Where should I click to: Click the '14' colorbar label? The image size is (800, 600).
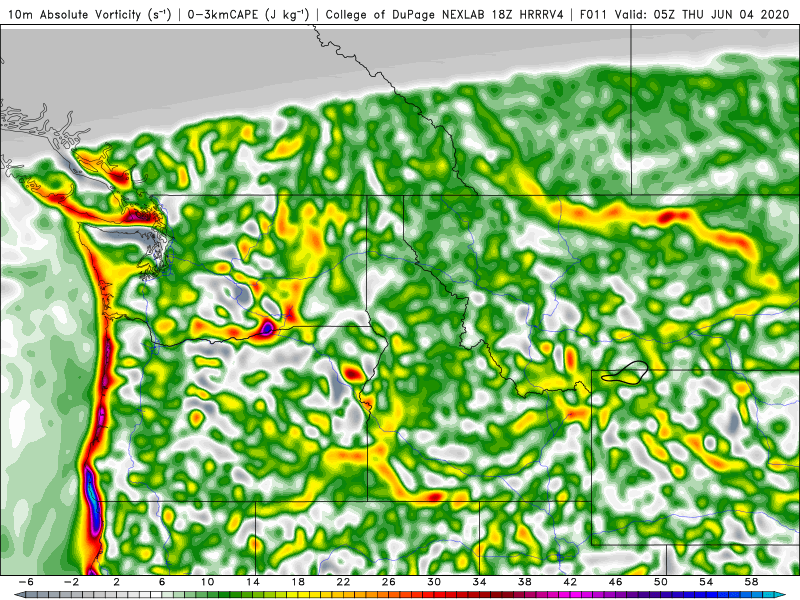pyautogui.click(x=253, y=582)
